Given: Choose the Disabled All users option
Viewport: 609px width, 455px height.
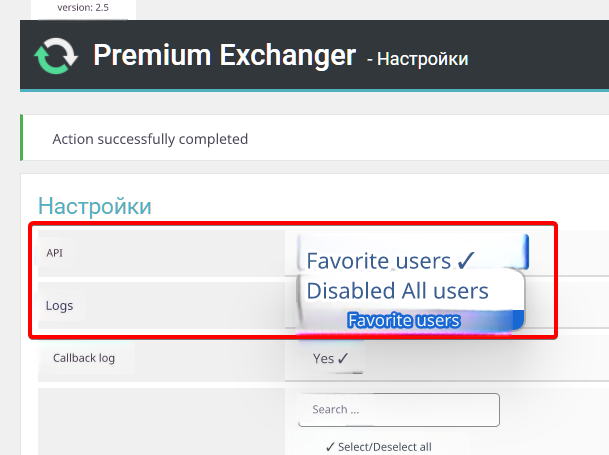Looking at the screenshot, I should (x=397, y=291).
